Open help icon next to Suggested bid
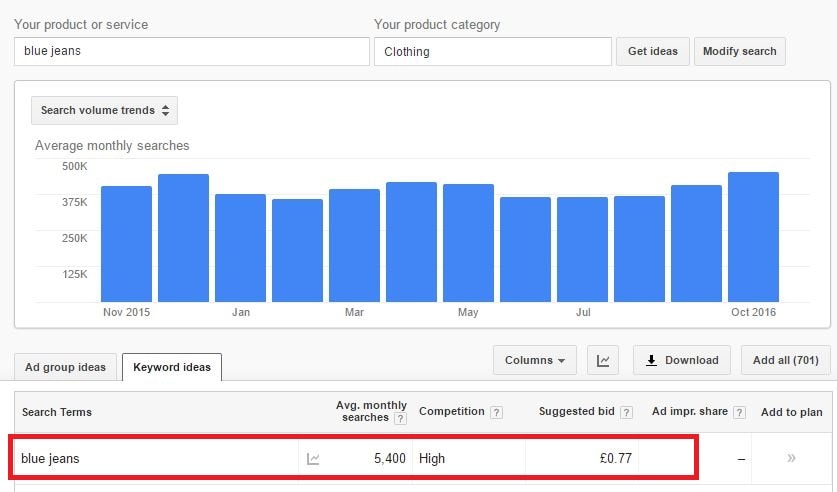 point(627,412)
